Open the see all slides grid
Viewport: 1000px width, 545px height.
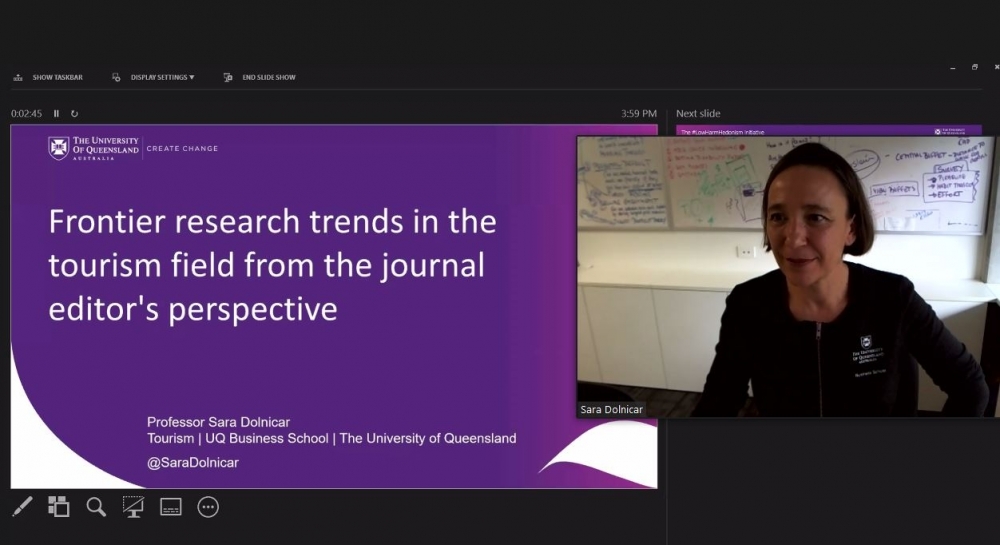[59, 507]
